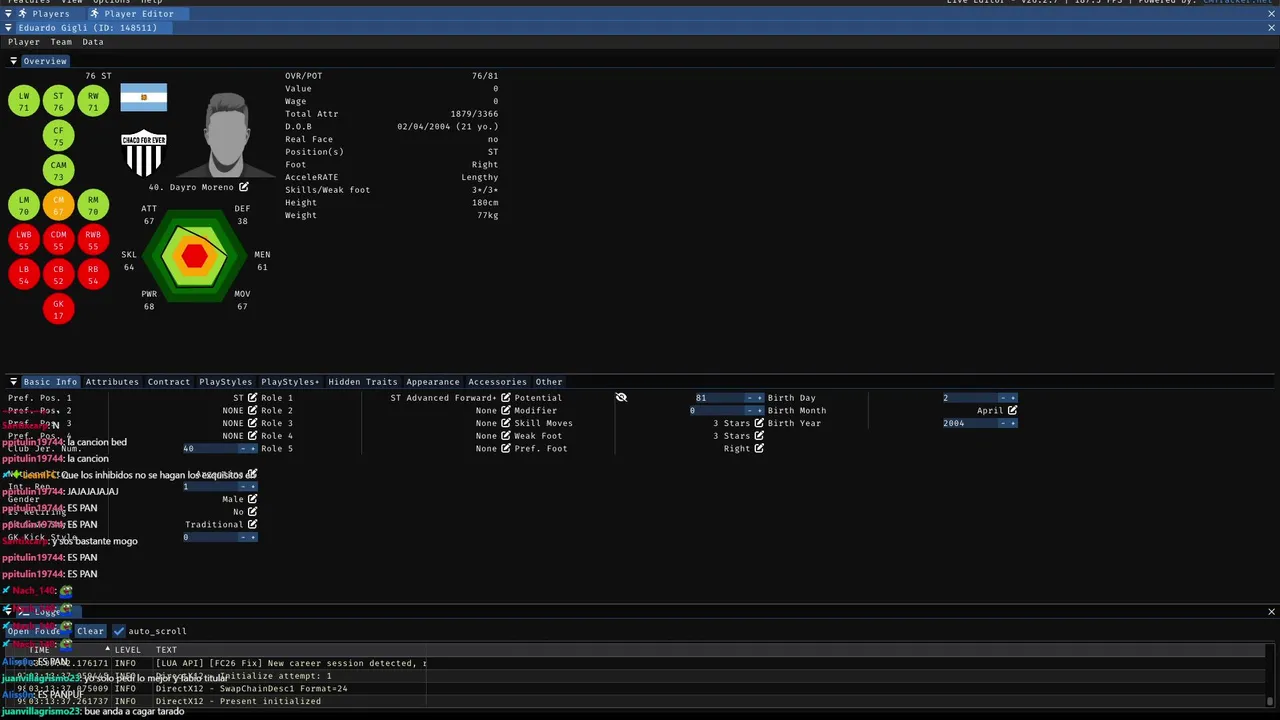
Task: Click edit icon beside Role 1 Advanced Forward+
Action: [x=506, y=398]
